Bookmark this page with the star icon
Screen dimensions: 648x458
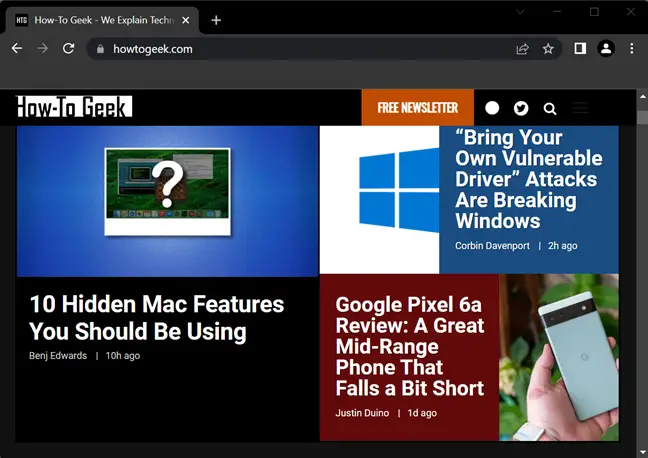[x=548, y=49]
